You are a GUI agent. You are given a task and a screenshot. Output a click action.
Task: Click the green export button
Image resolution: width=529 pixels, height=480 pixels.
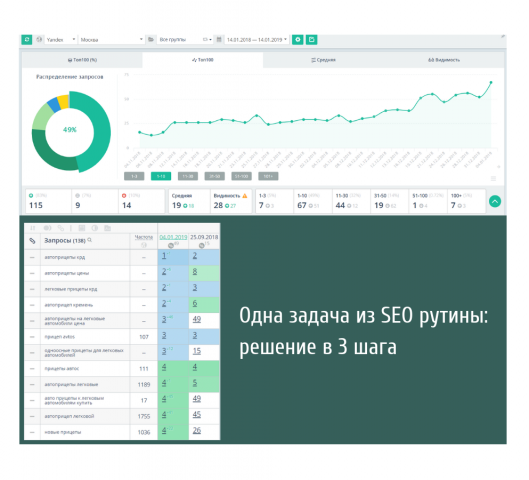point(311,39)
